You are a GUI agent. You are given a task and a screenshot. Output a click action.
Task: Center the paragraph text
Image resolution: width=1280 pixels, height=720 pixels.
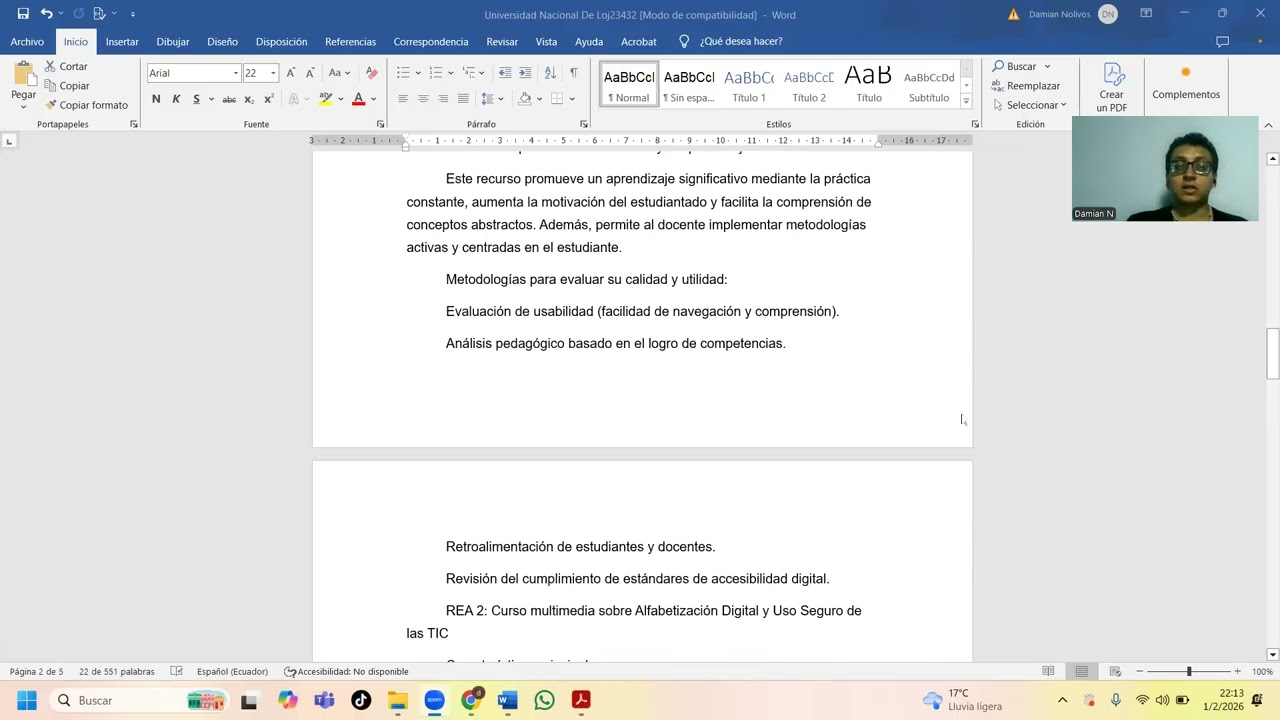[423, 99]
